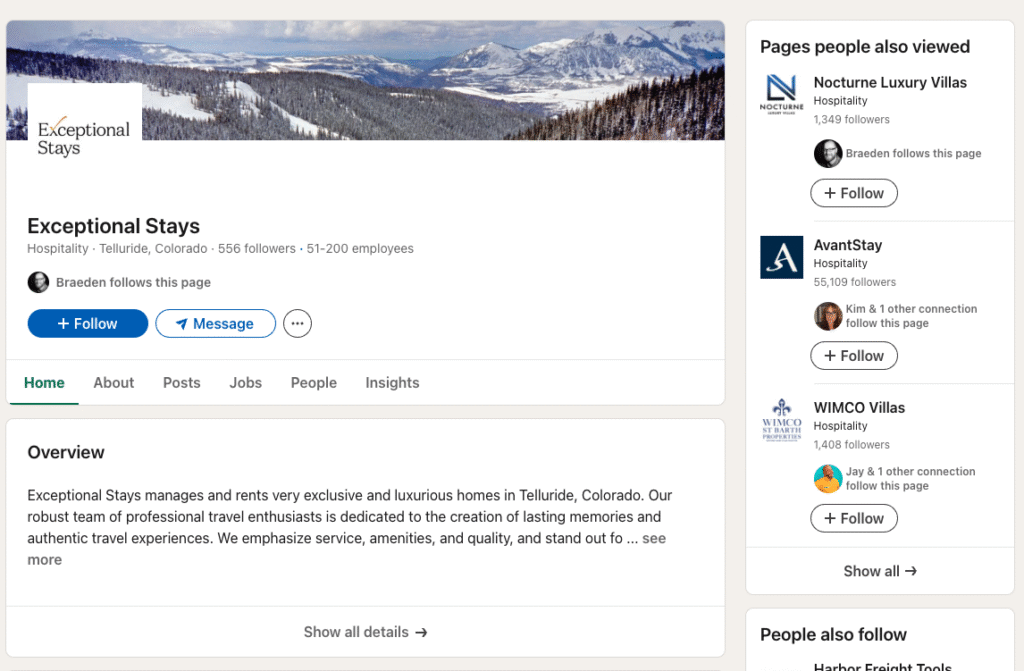Switch to the About tab

pyautogui.click(x=113, y=383)
